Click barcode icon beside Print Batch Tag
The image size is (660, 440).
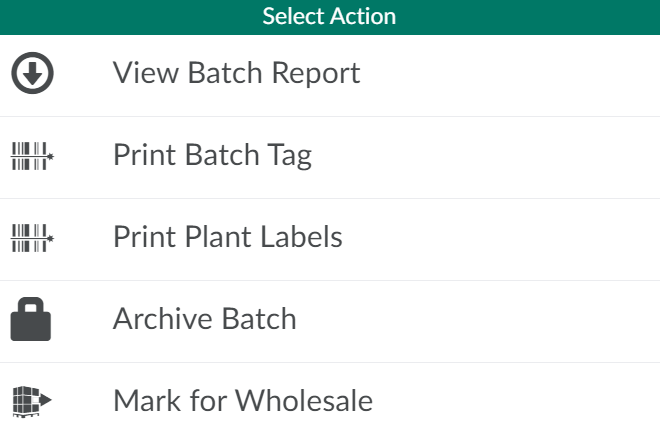(32, 156)
